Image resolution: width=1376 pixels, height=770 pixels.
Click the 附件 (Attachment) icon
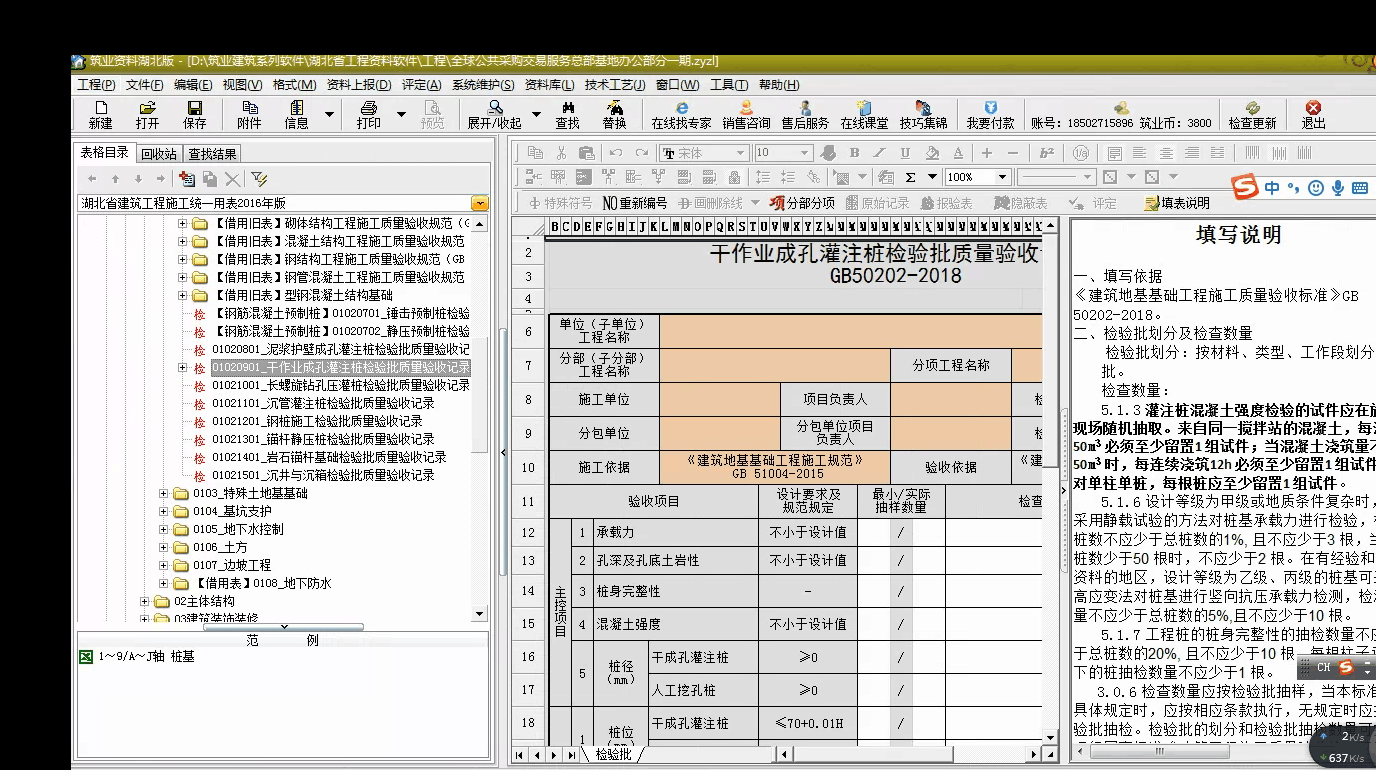[249, 114]
